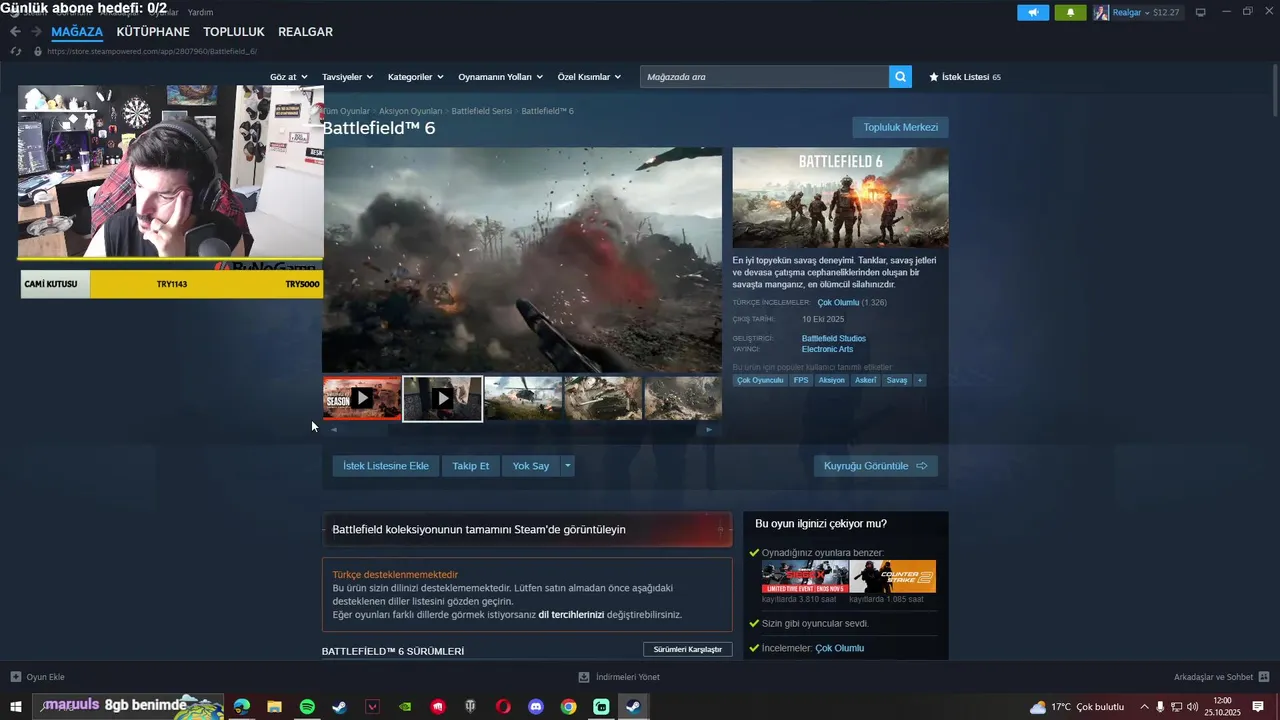The height and width of the screenshot is (720, 1280).
Task: Click the Realgar profile avatar
Action: (x=1101, y=12)
